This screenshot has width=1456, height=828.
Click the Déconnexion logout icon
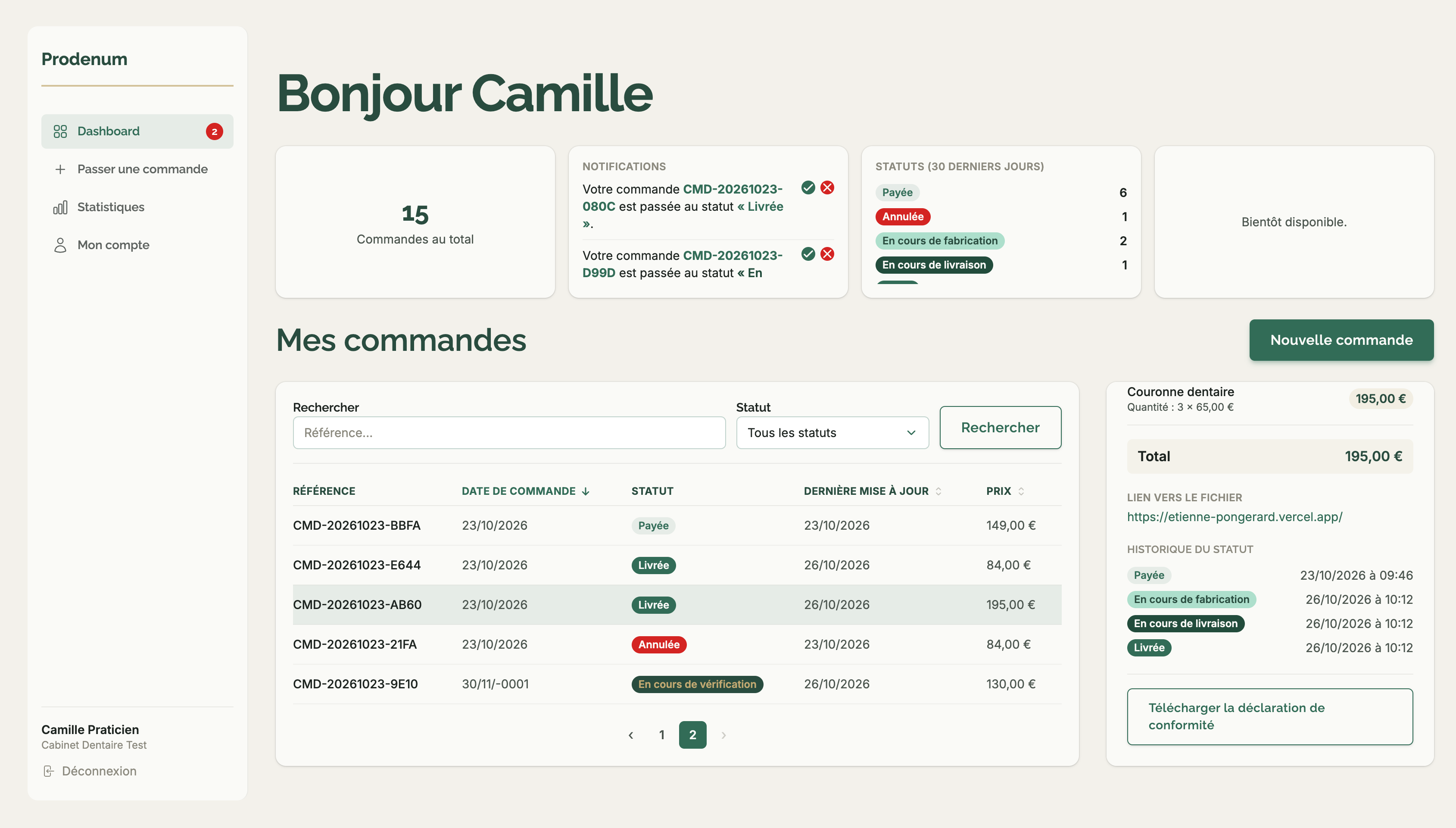tap(49, 771)
